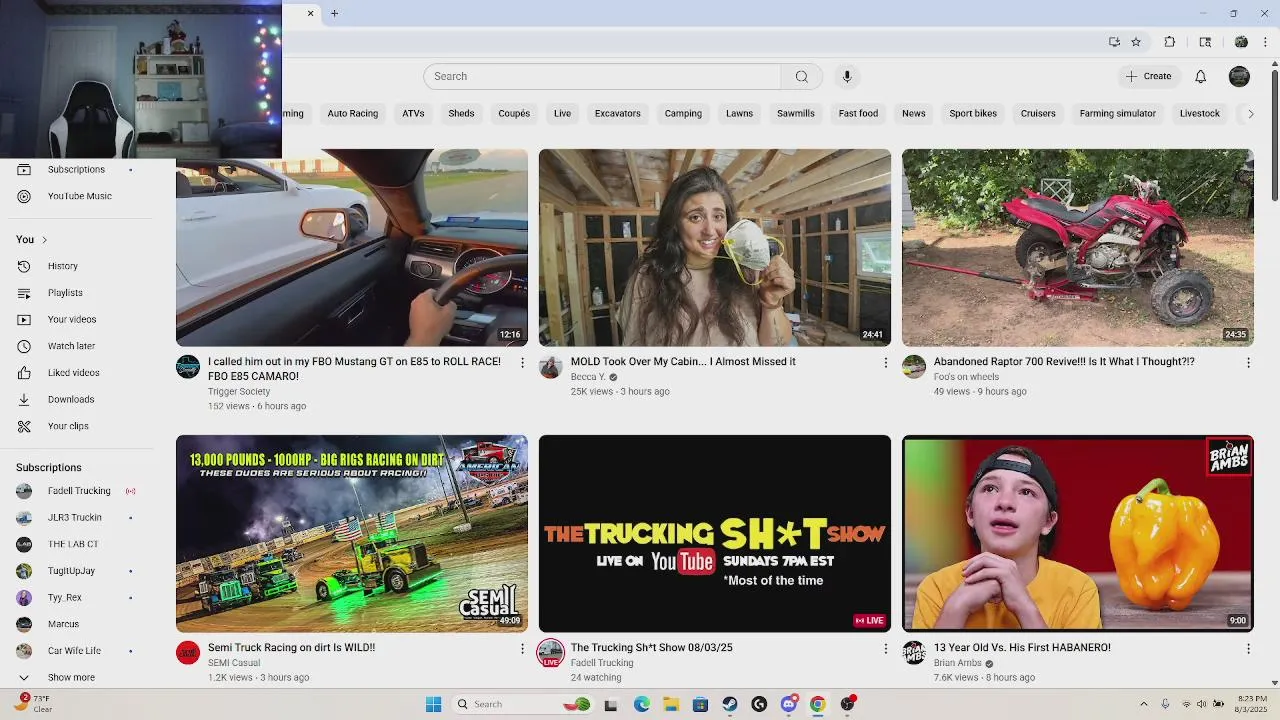1280x720 pixels.
Task: Click the YouTube search field
Action: click(x=602, y=76)
